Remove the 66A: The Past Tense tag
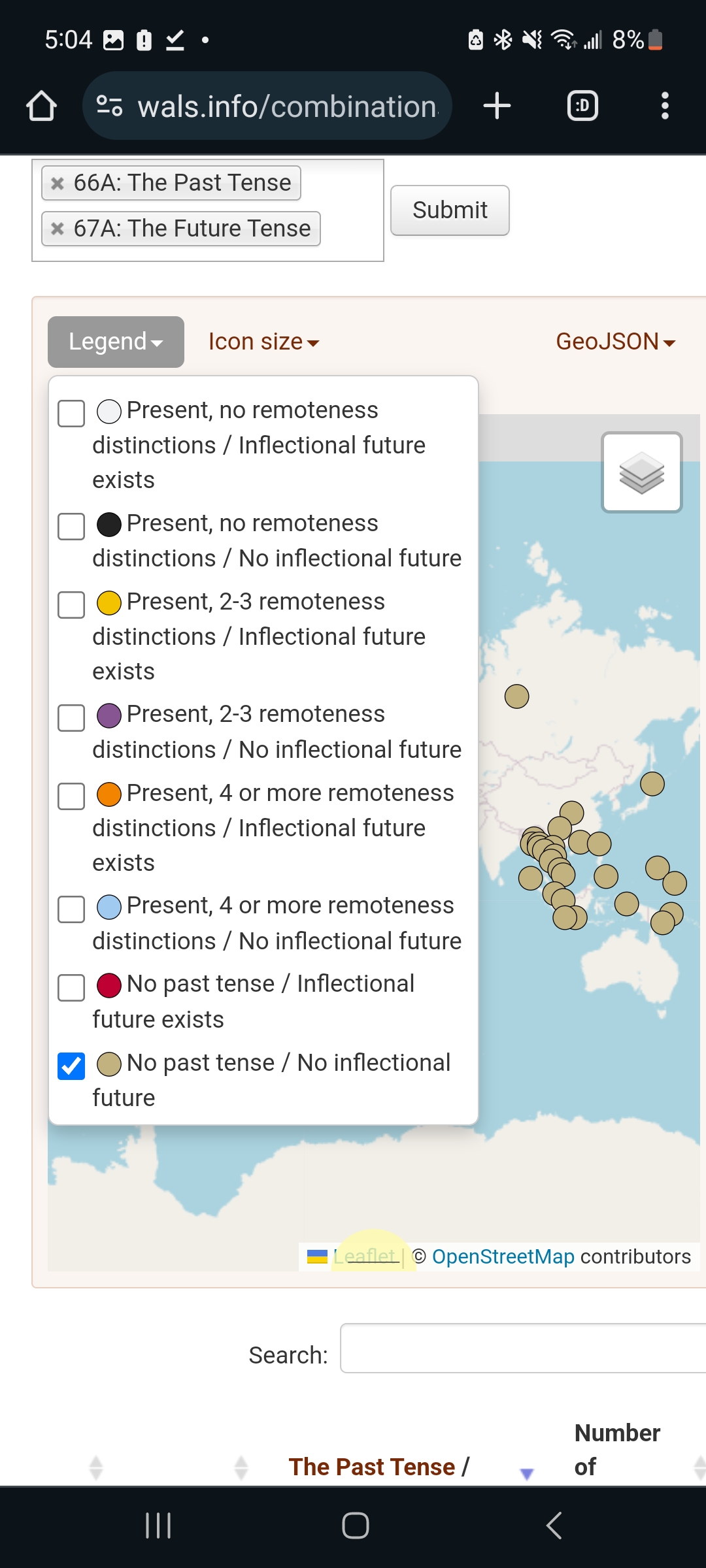706x1568 pixels. coord(58,184)
